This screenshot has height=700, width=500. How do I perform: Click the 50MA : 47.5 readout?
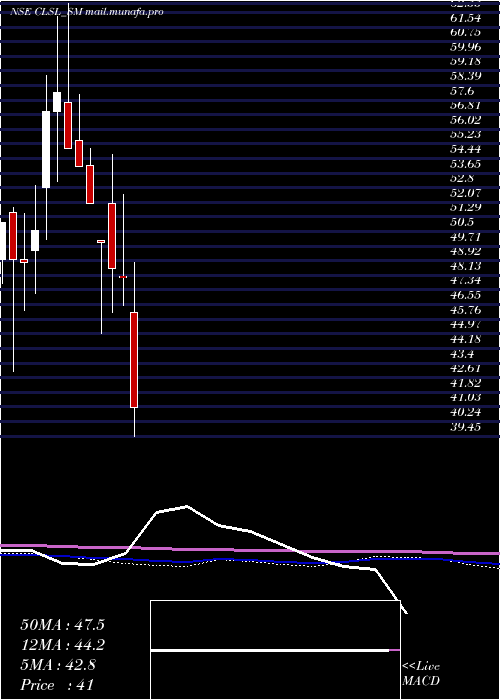63,625
